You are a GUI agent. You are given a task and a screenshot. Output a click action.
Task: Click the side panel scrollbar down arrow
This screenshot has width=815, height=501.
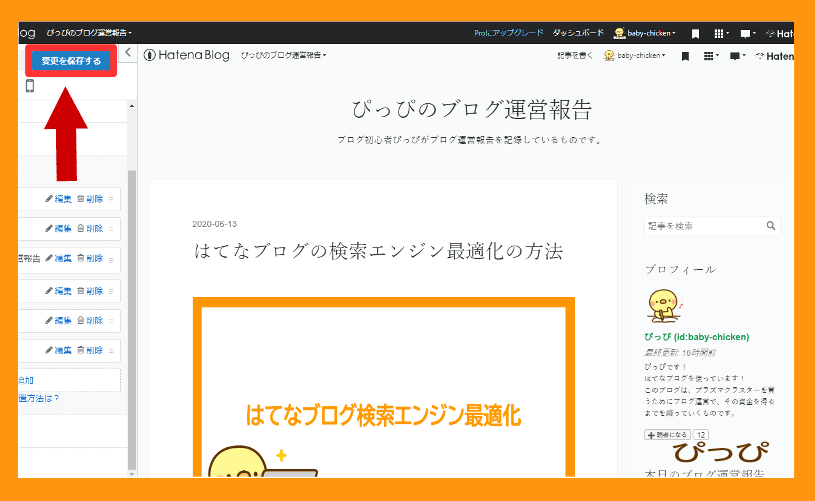click(x=132, y=473)
